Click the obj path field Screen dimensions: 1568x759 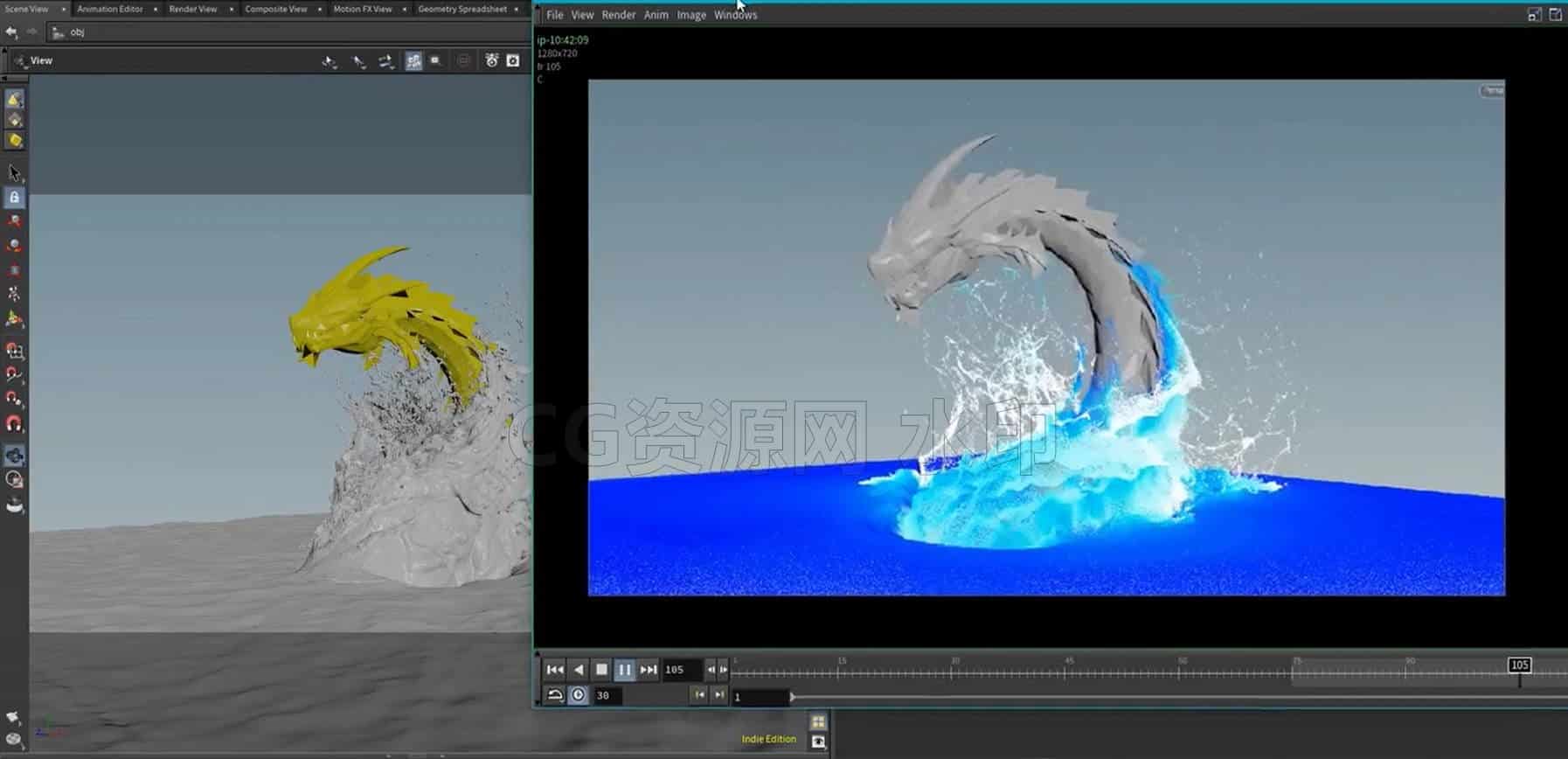288,32
